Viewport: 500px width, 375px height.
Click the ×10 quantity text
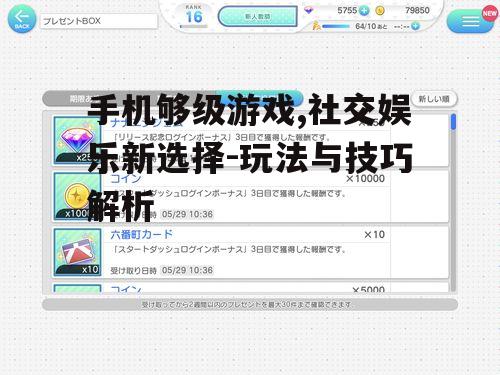(374, 235)
